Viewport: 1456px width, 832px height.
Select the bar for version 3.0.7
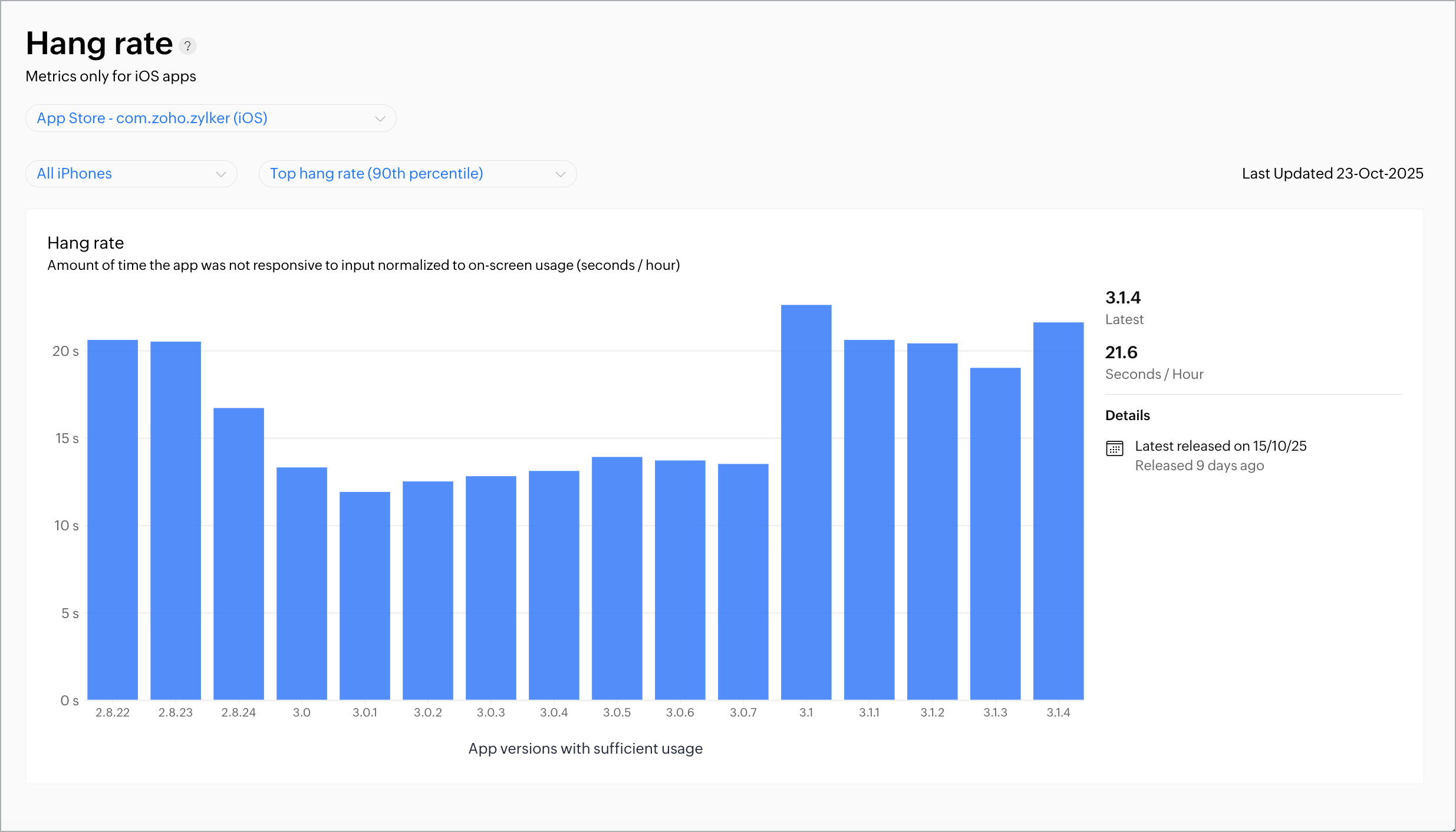tap(743, 582)
